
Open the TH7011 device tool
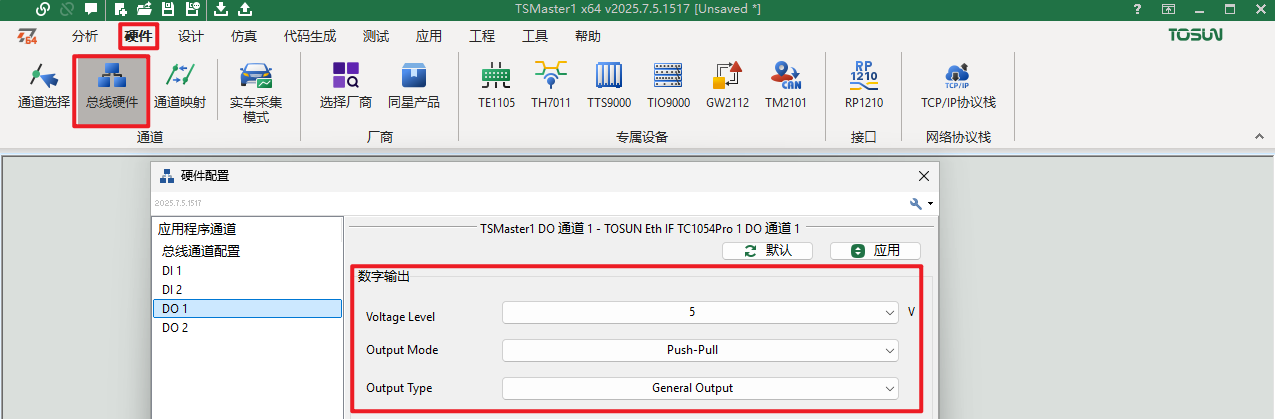pyautogui.click(x=550, y=87)
